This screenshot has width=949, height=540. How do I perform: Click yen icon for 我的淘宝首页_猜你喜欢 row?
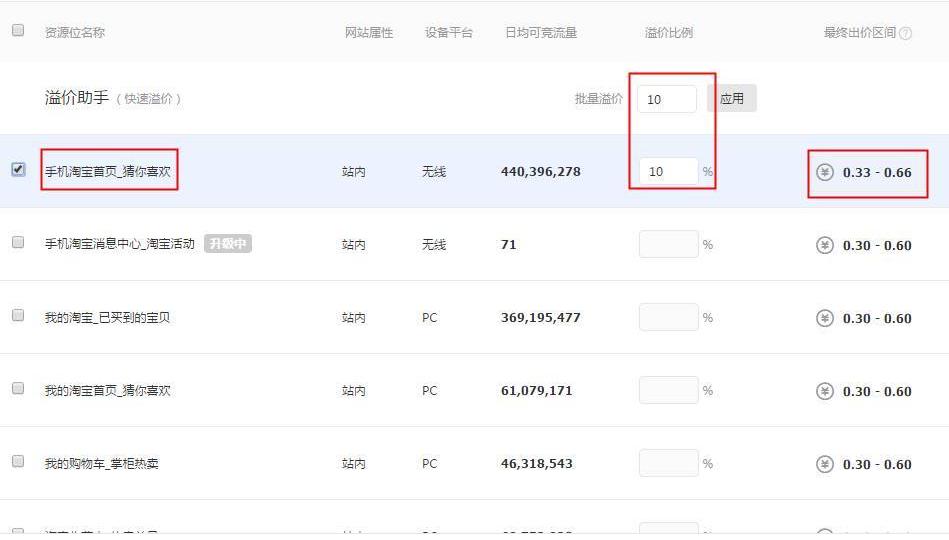(x=825, y=391)
